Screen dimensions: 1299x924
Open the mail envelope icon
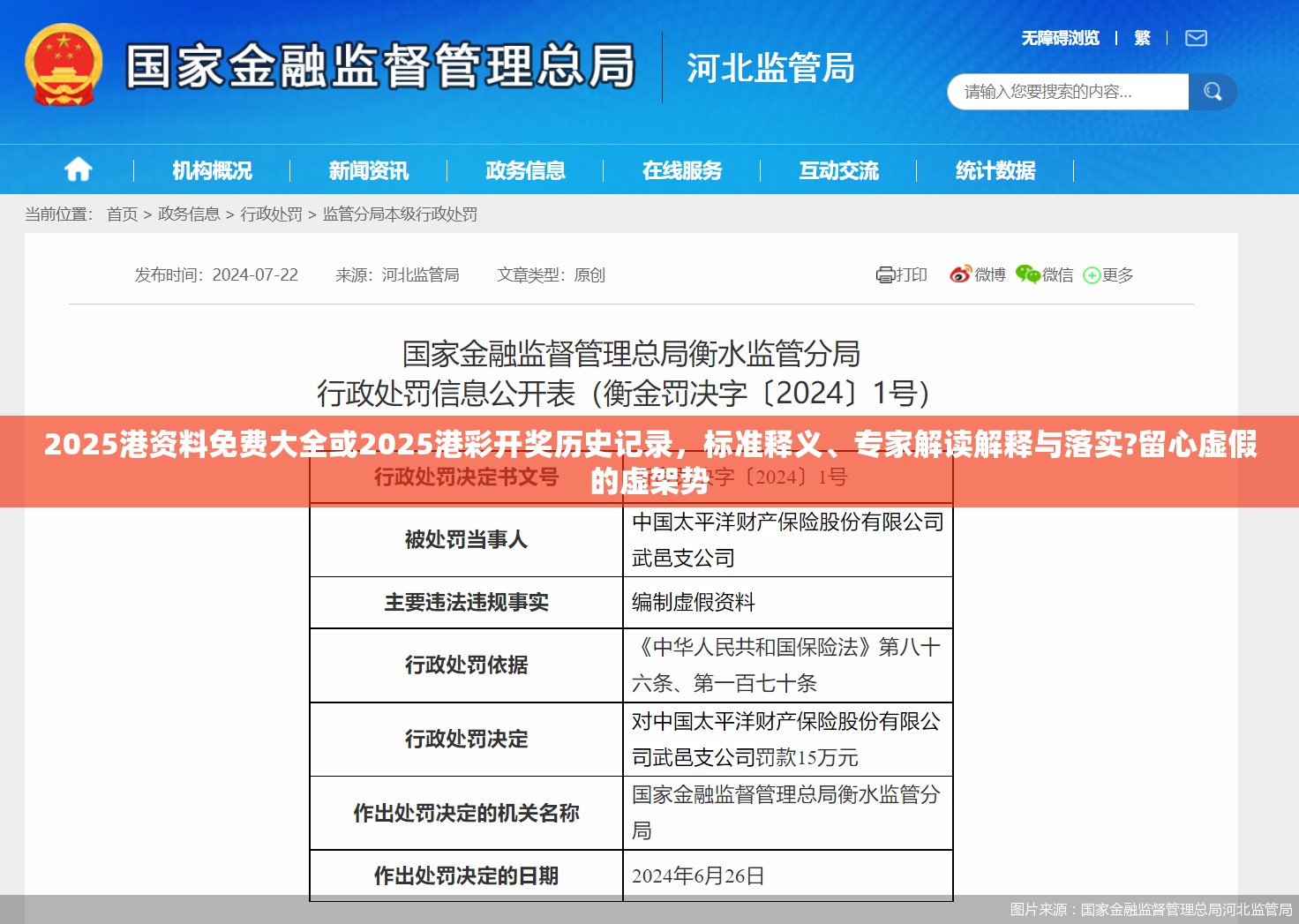point(1196,38)
